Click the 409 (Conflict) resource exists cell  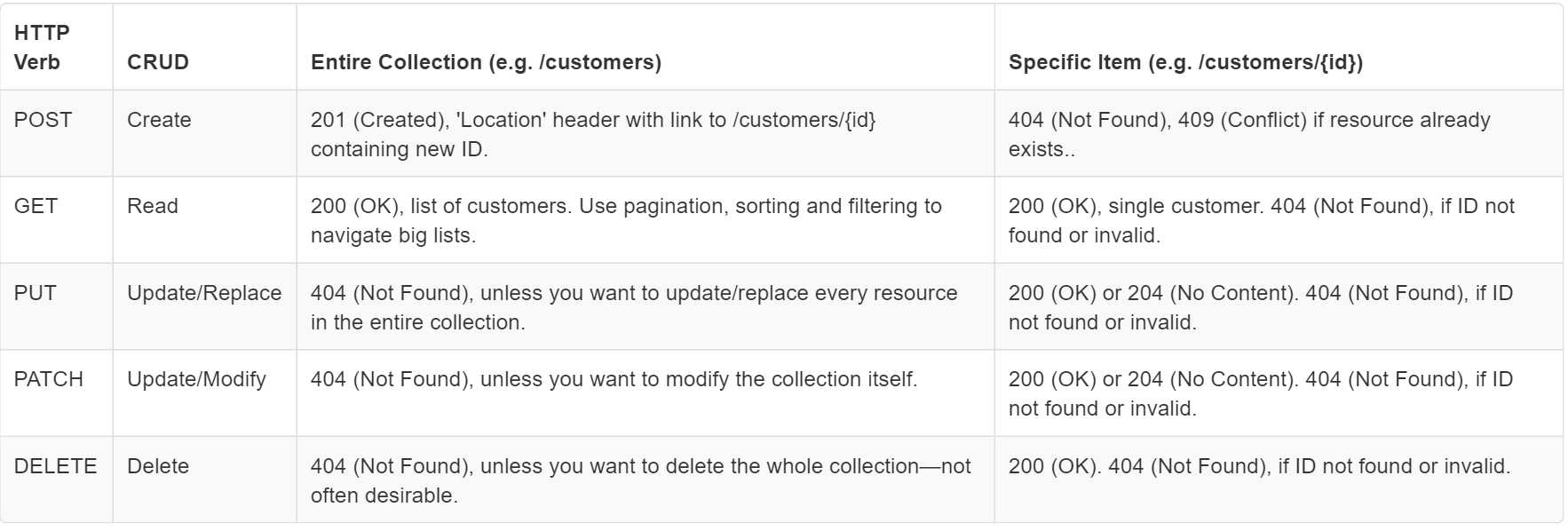[1249, 134]
